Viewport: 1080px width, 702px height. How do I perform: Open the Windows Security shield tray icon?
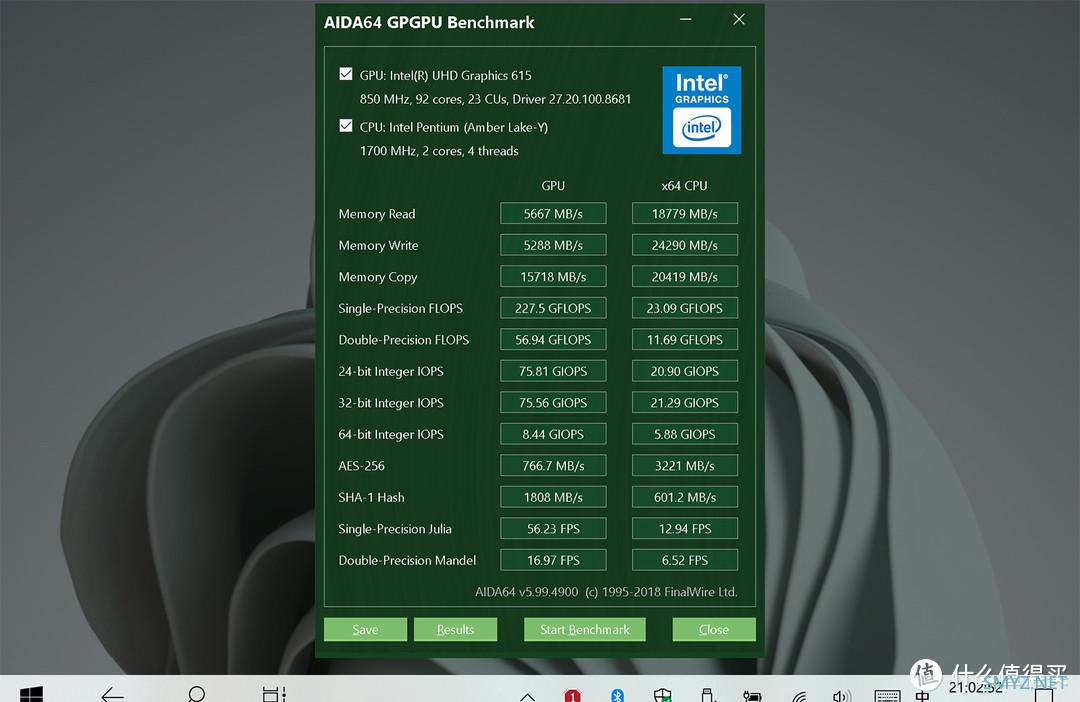(663, 696)
